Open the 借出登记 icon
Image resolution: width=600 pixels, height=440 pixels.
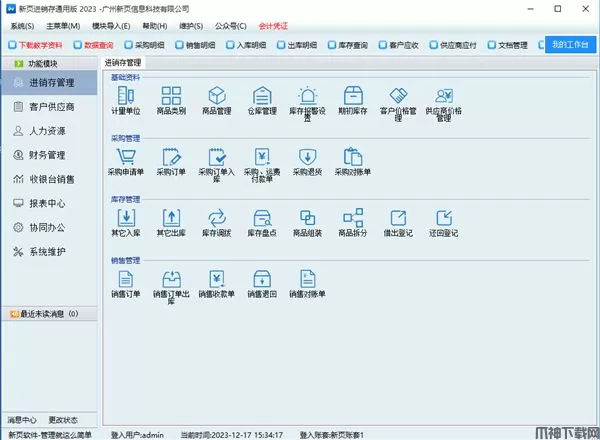tap(398, 217)
